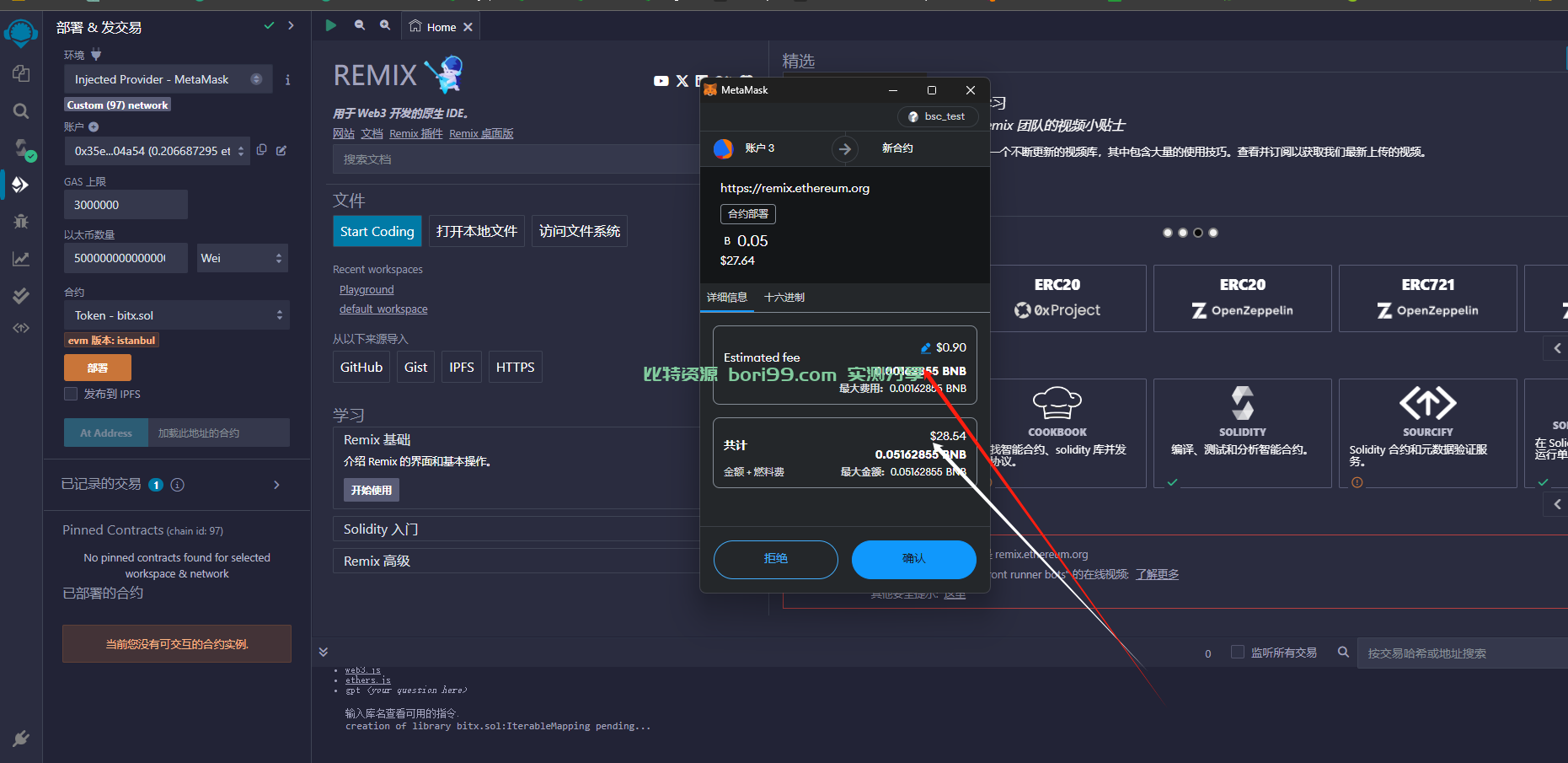Open the Injected Provider - MetaMask environment dropdown
This screenshot has width=1568, height=763.
point(169,79)
